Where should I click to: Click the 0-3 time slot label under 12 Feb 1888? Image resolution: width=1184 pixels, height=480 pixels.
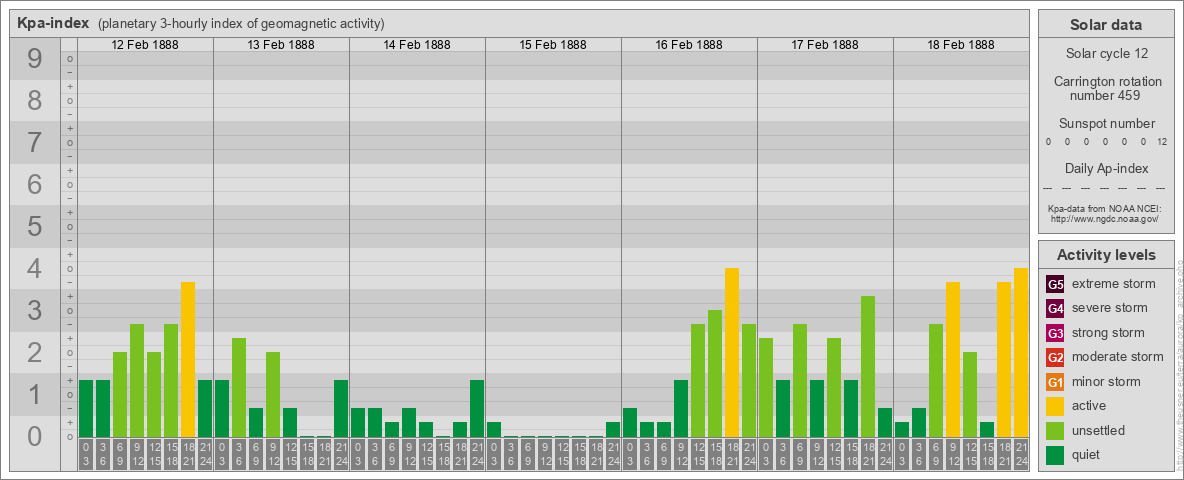[86, 454]
